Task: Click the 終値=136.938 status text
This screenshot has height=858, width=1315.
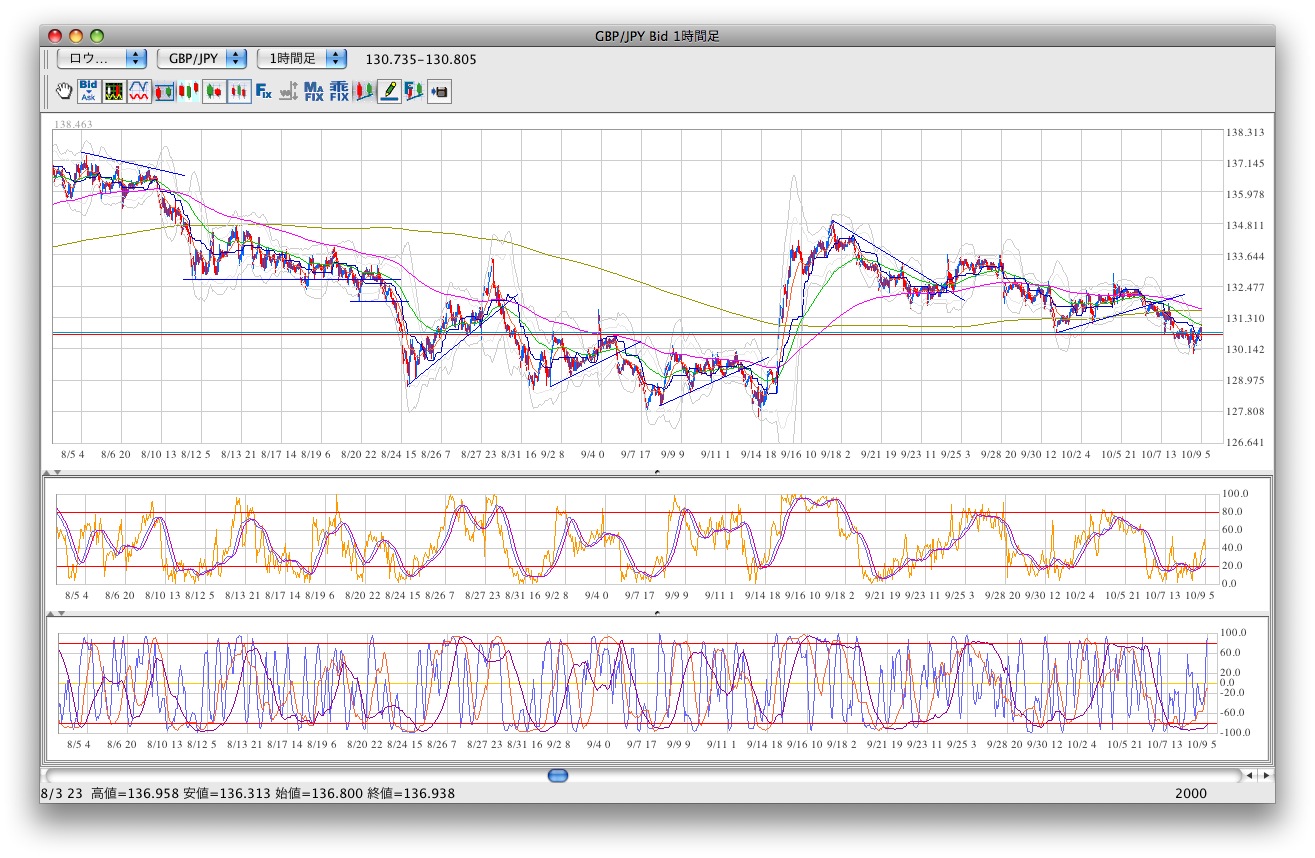Action: pyautogui.click(x=412, y=793)
